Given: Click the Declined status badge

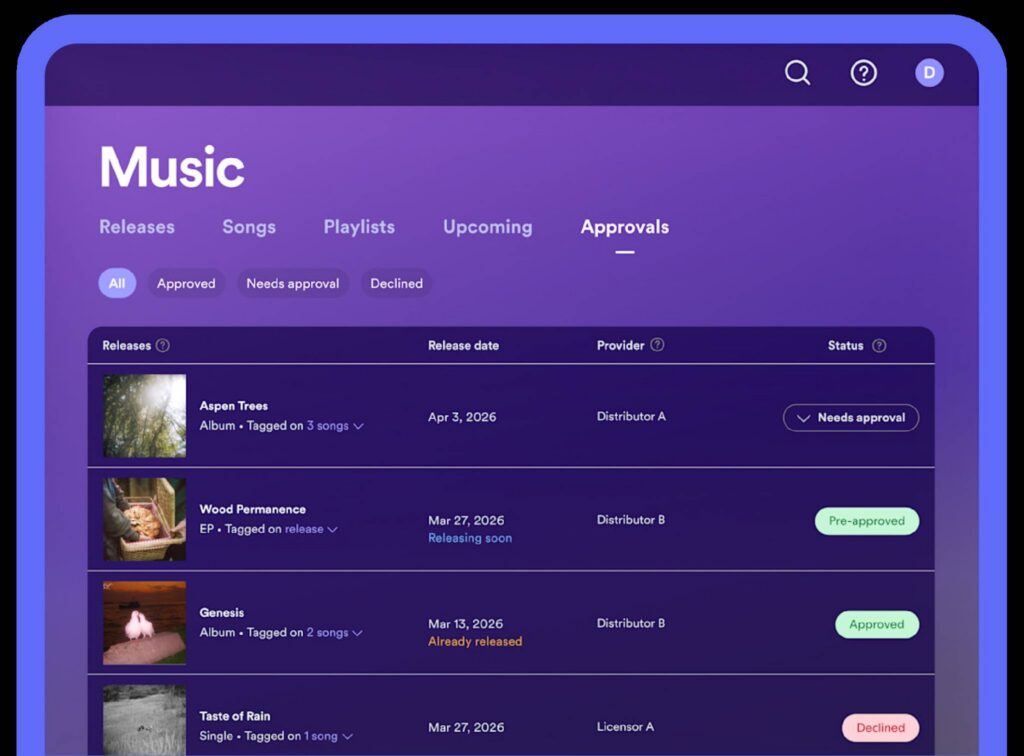Looking at the screenshot, I should [880, 728].
